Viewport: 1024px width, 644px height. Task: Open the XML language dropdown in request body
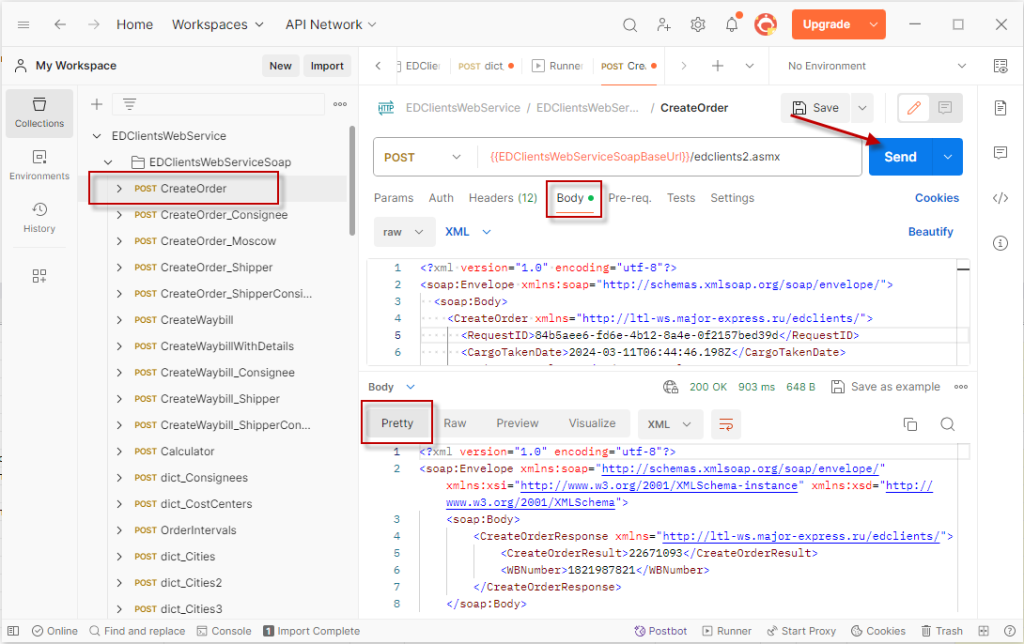pos(468,232)
